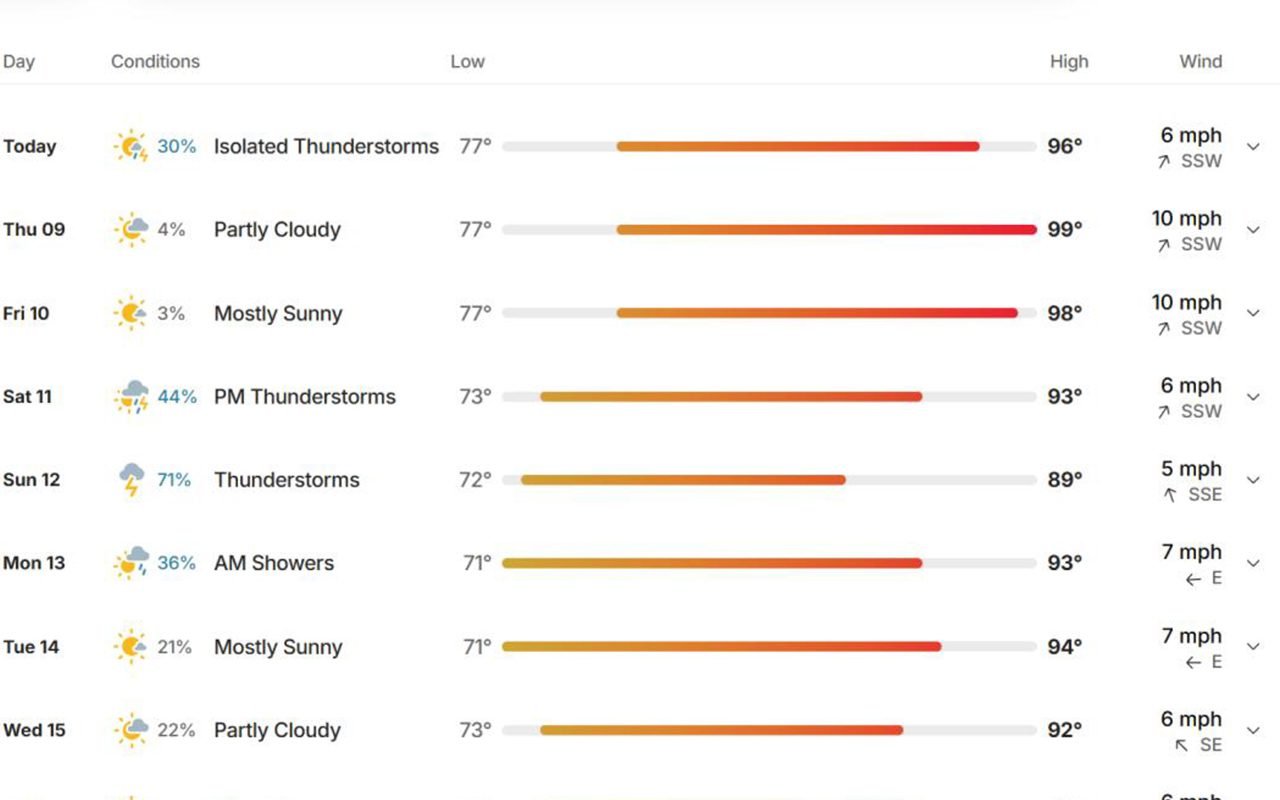Click the Conditions column header
Screen dimensions: 1280x800
click(155, 61)
